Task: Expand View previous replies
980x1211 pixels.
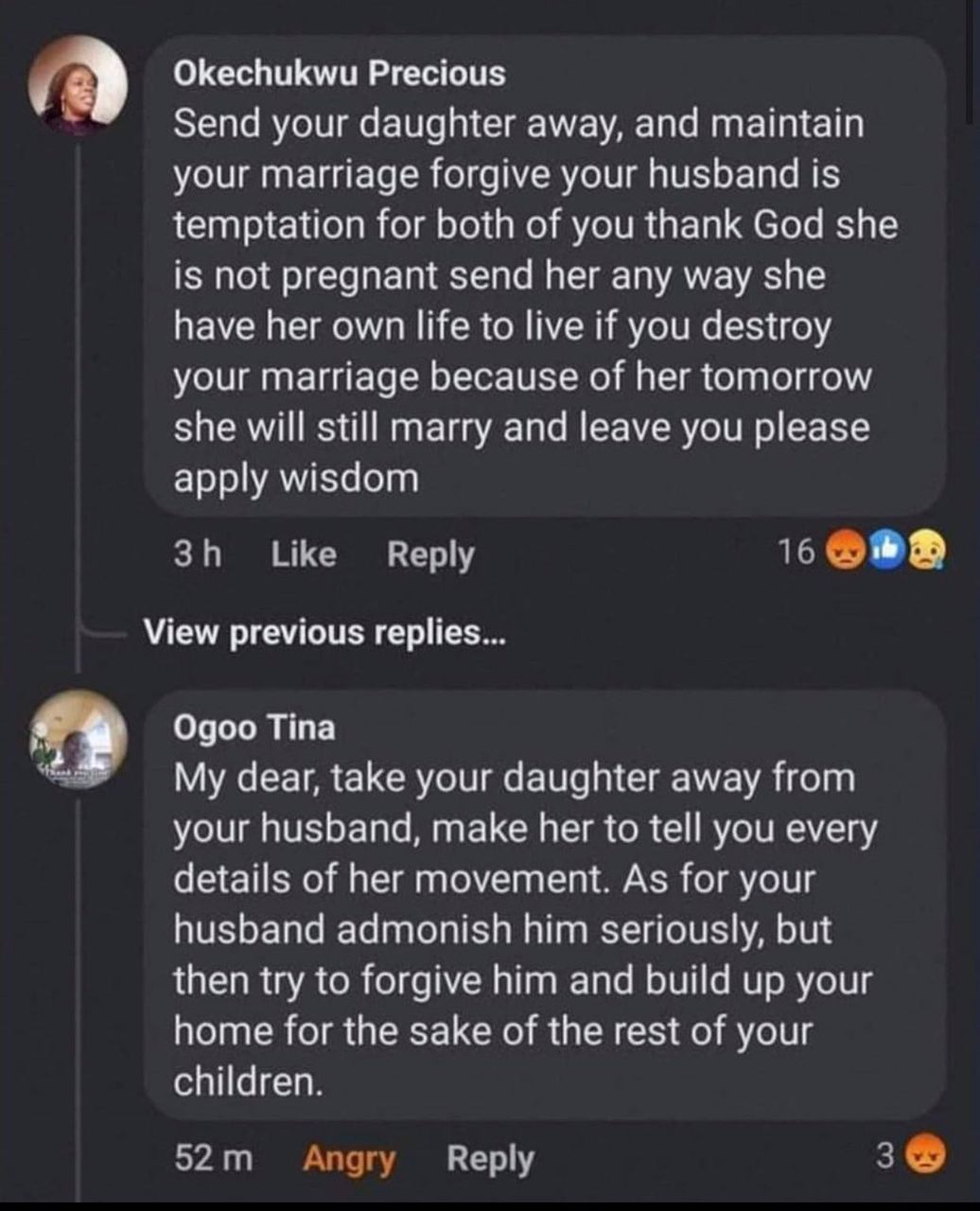Action: pyautogui.click(x=324, y=632)
